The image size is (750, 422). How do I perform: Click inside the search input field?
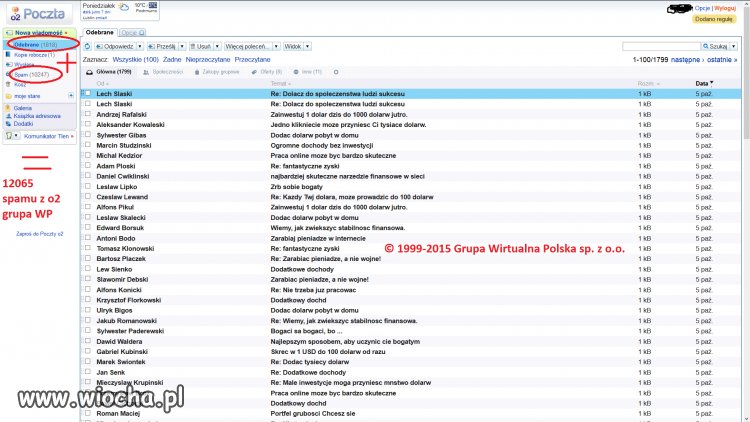(x=661, y=46)
